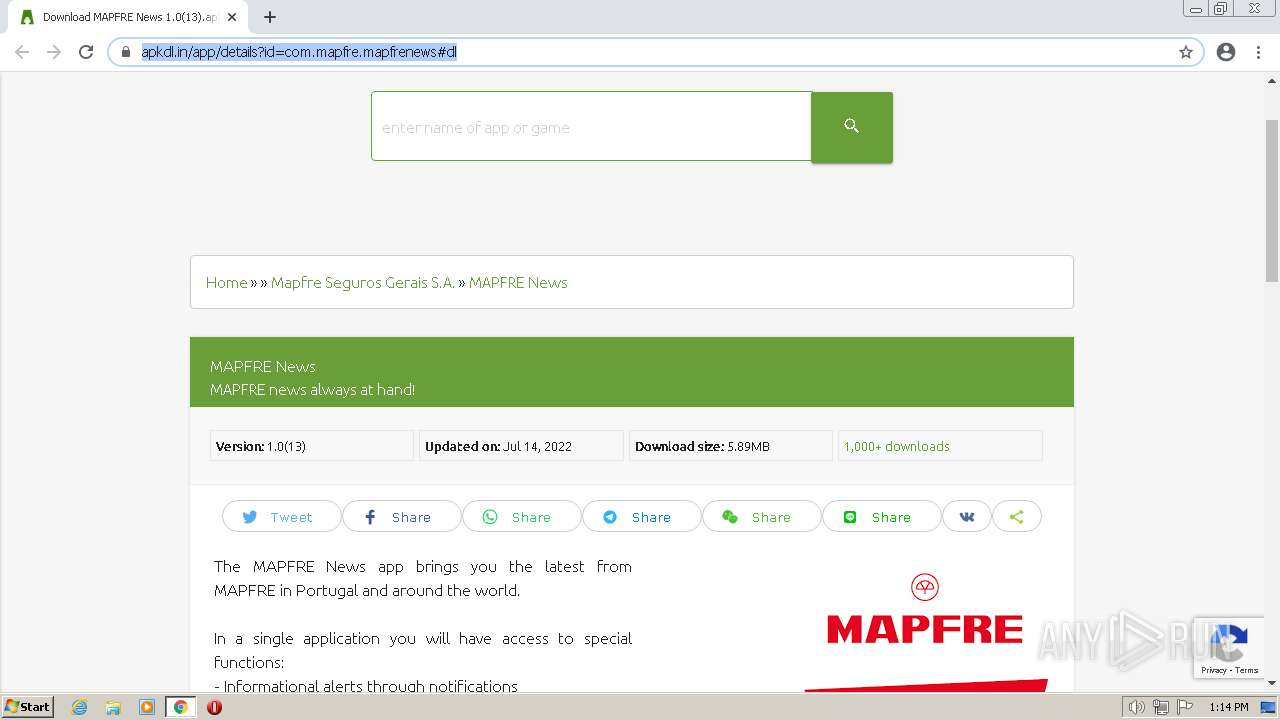Share the page via Telegram
The image size is (1280, 720).
[641, 517]
